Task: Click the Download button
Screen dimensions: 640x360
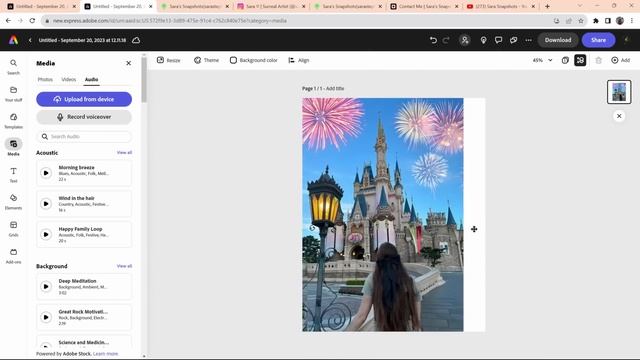Action: click(558, 40)
